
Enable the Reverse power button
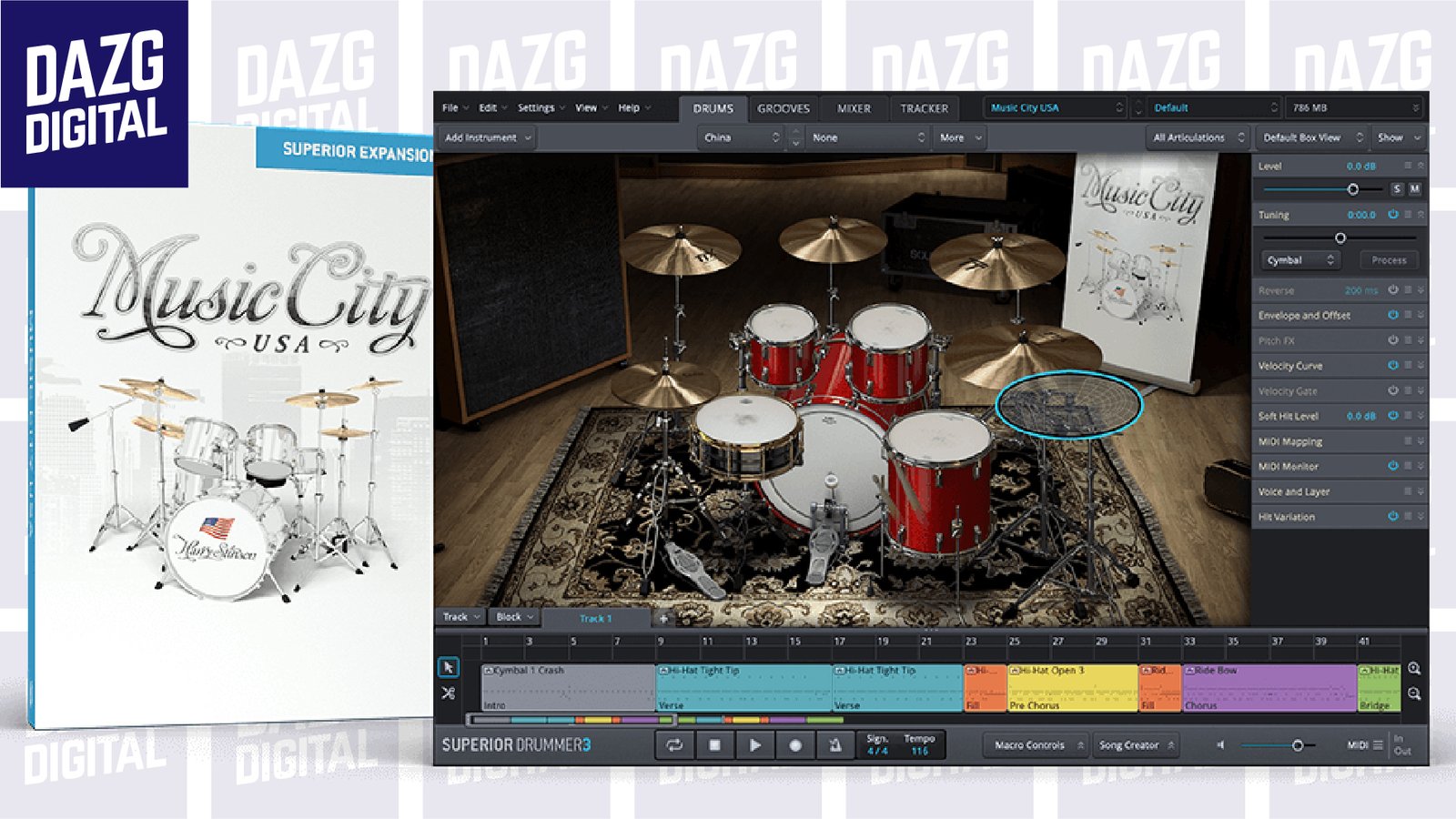[1392, 290]
